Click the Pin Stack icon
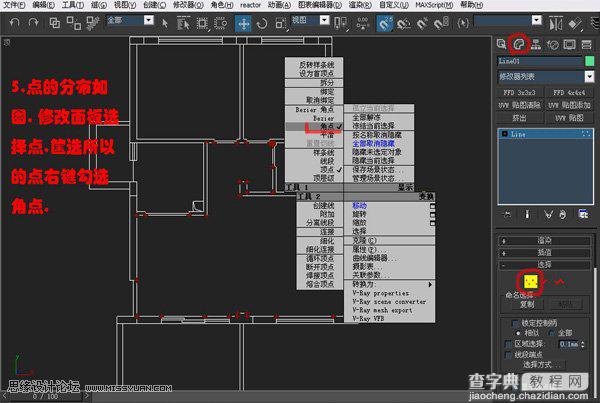The image size is (600, 403). pyautogui.click(x=507, y=215)
